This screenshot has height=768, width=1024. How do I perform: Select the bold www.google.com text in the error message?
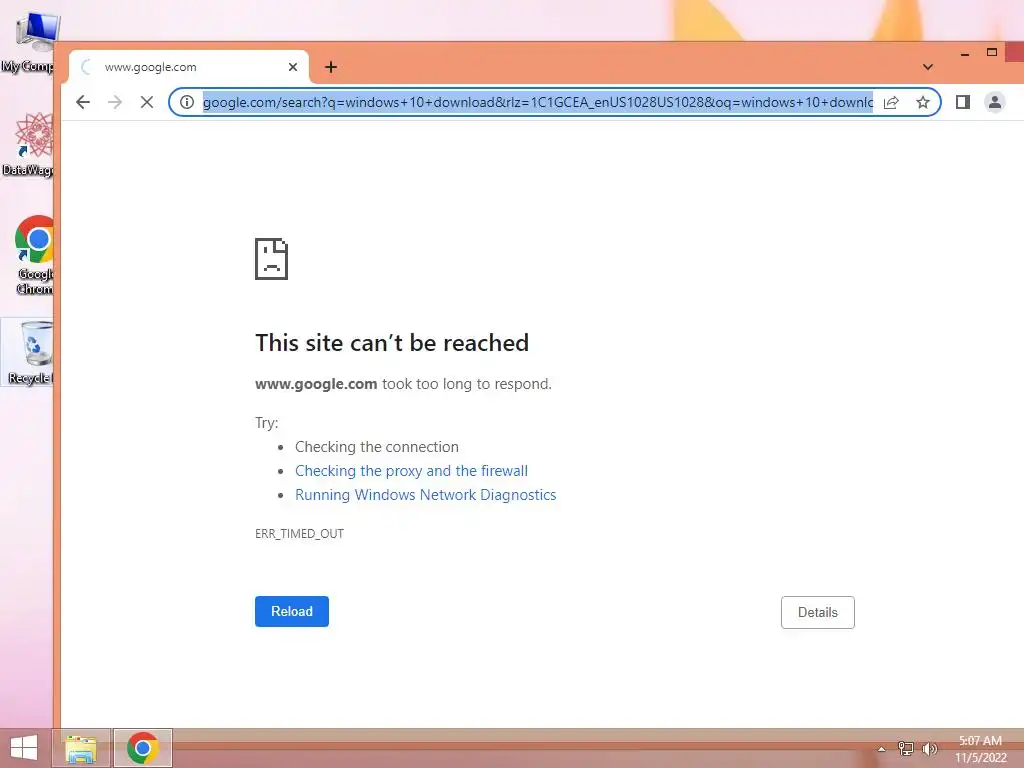(x=316, y=384)
